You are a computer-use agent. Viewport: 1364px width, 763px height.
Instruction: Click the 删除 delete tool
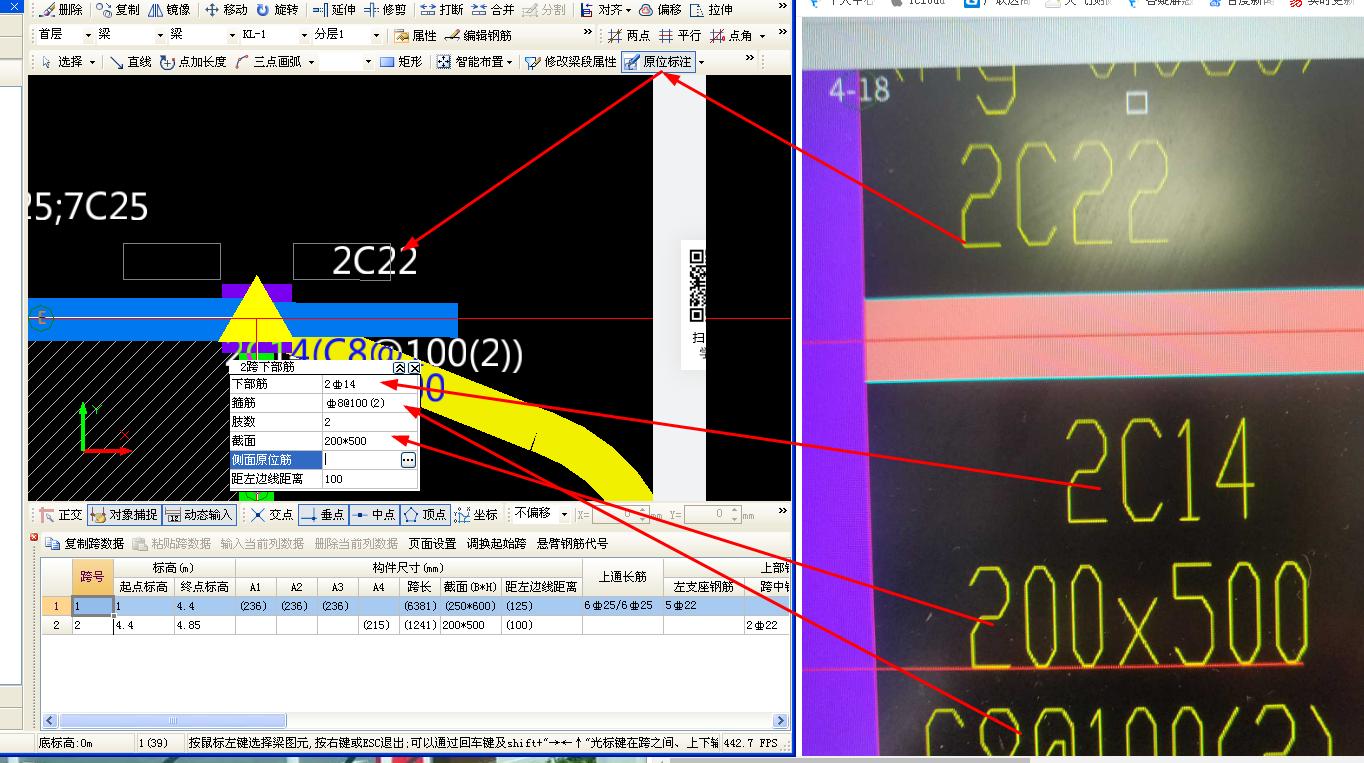coord(60,10)
